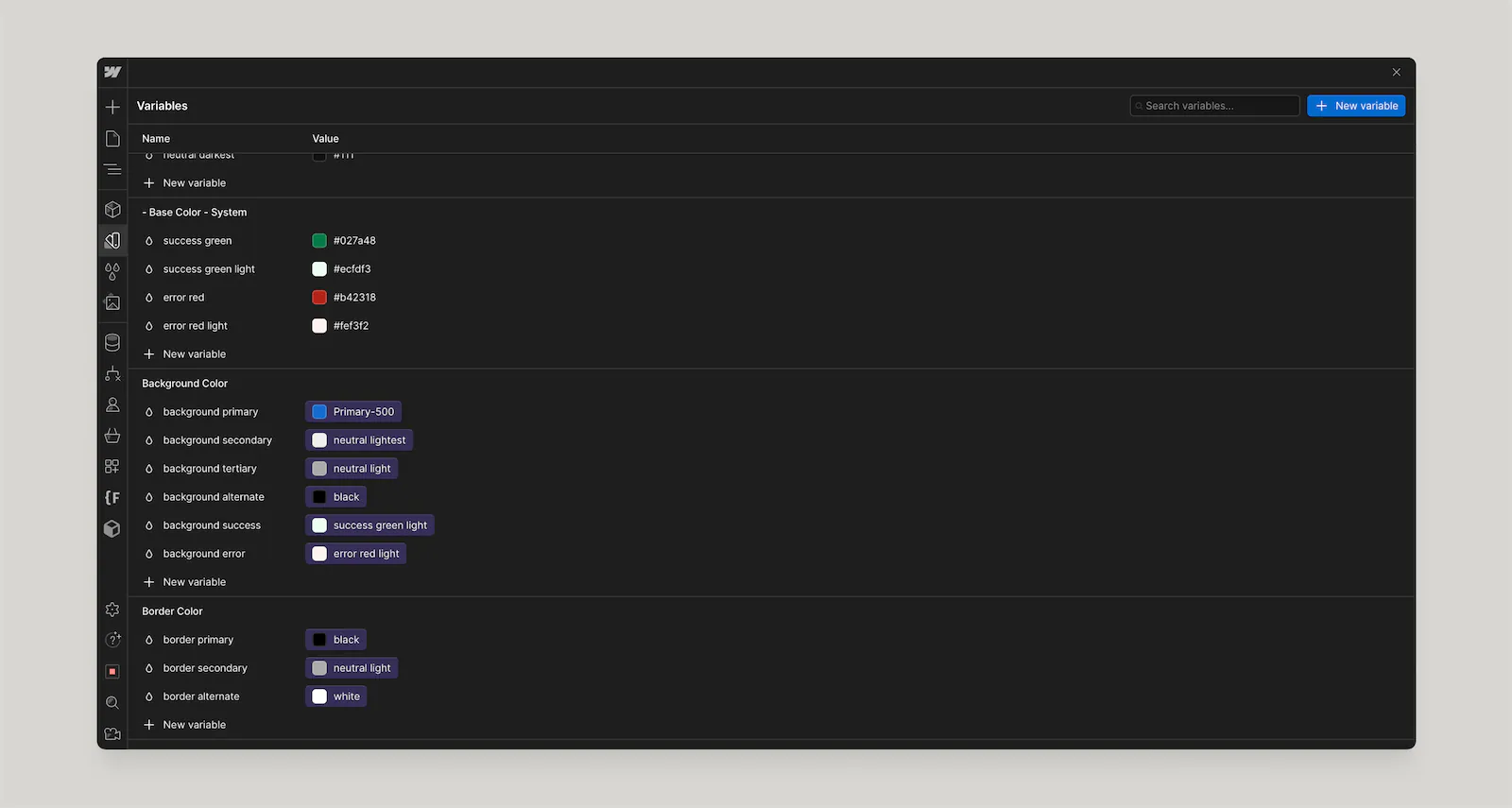Open the Primary-500 reference on background primary
This screenshot has width=1512, height=808.
pos(353,412)
